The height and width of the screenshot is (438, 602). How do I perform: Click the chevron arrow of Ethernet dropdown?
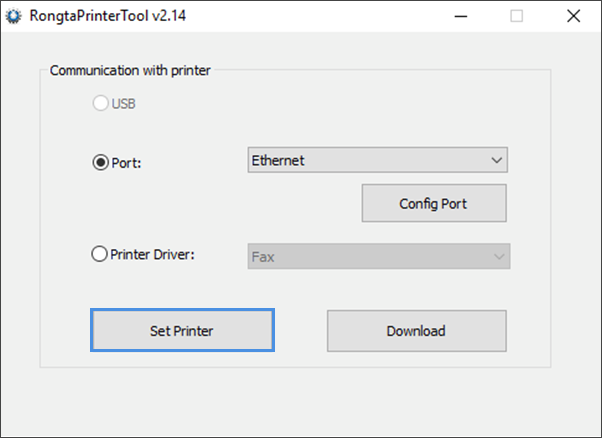point(496,160)
